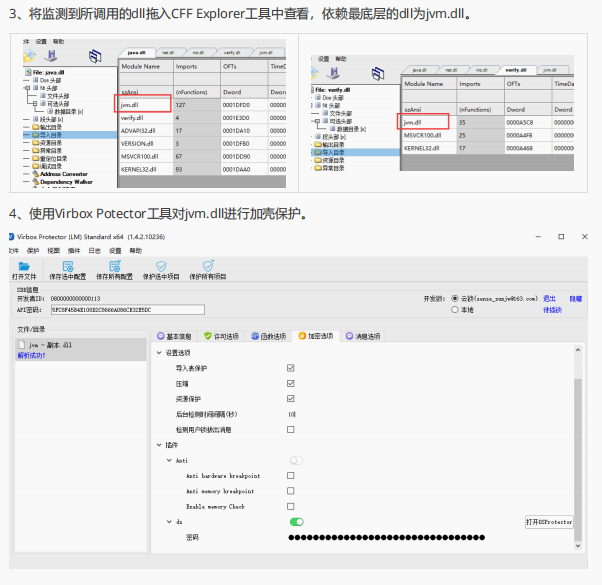The width and height of the screenshot is (602, 585).
Task: Open the 设置 menu in Virbox Protector
Action: (115, 251)
